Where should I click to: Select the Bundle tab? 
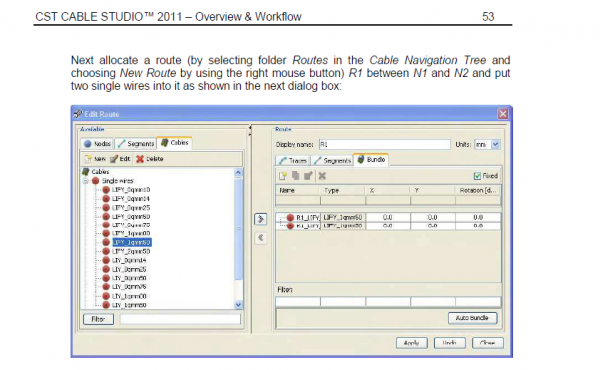tap(371, 160)
